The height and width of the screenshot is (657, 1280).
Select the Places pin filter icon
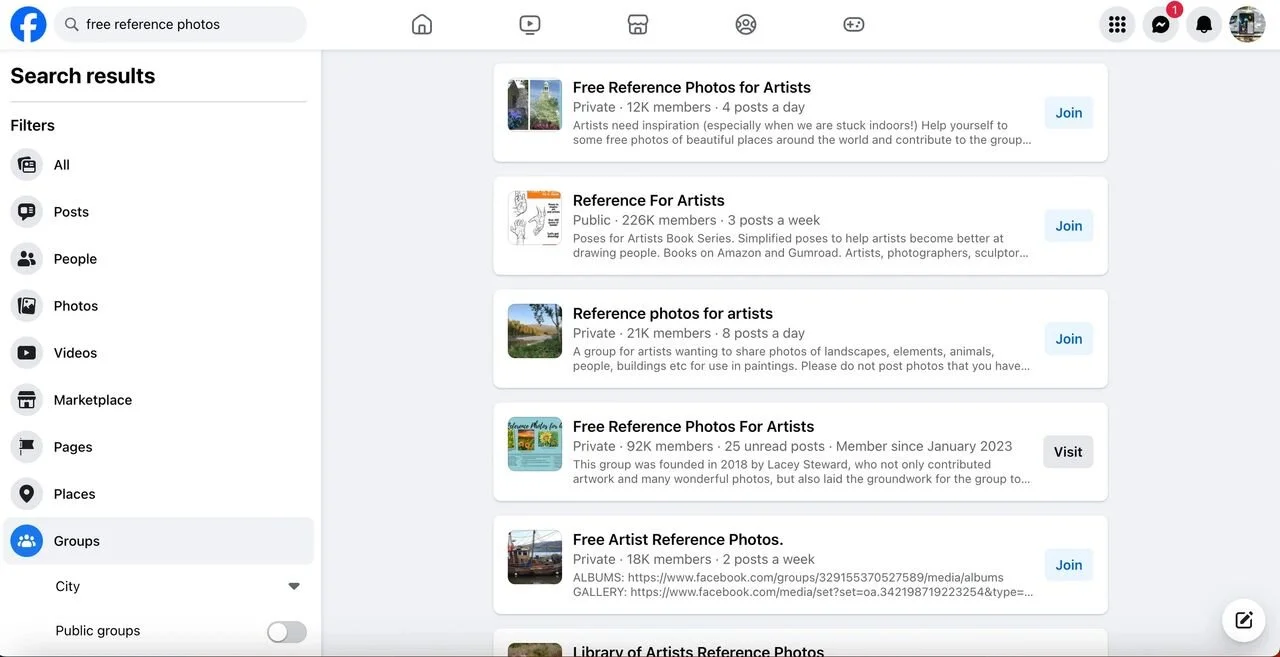click(27, 494)
